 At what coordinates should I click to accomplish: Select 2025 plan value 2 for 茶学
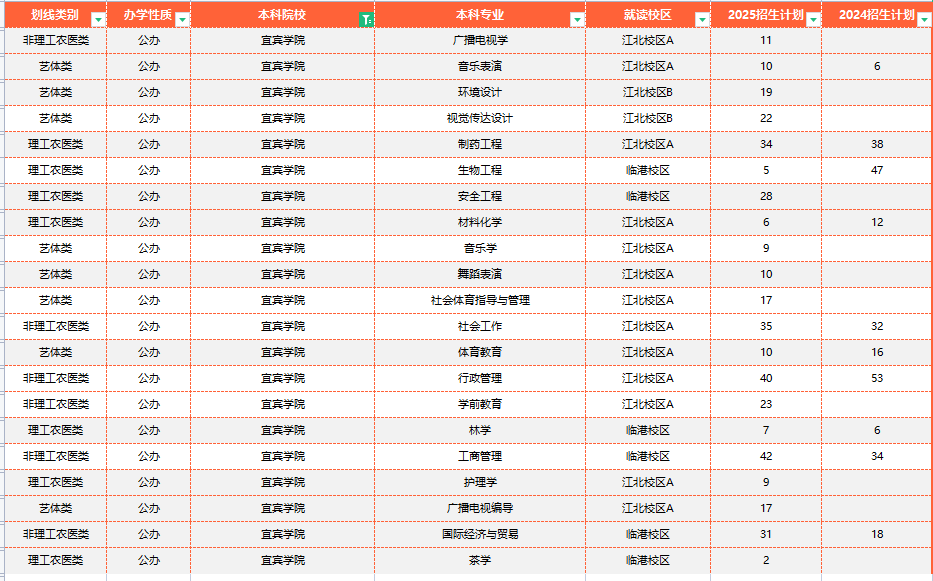[x=766, y=560]
